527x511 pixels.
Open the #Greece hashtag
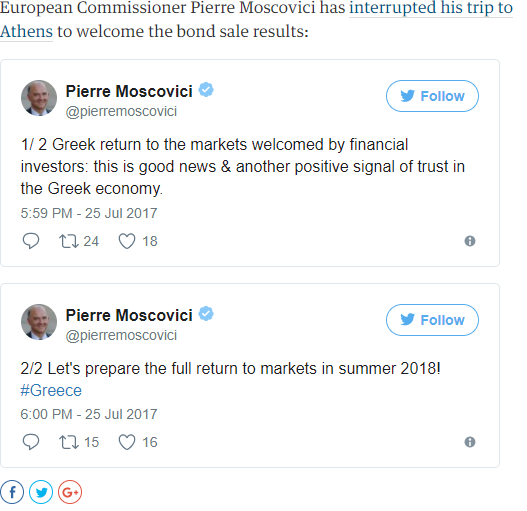tap(51, 391)
